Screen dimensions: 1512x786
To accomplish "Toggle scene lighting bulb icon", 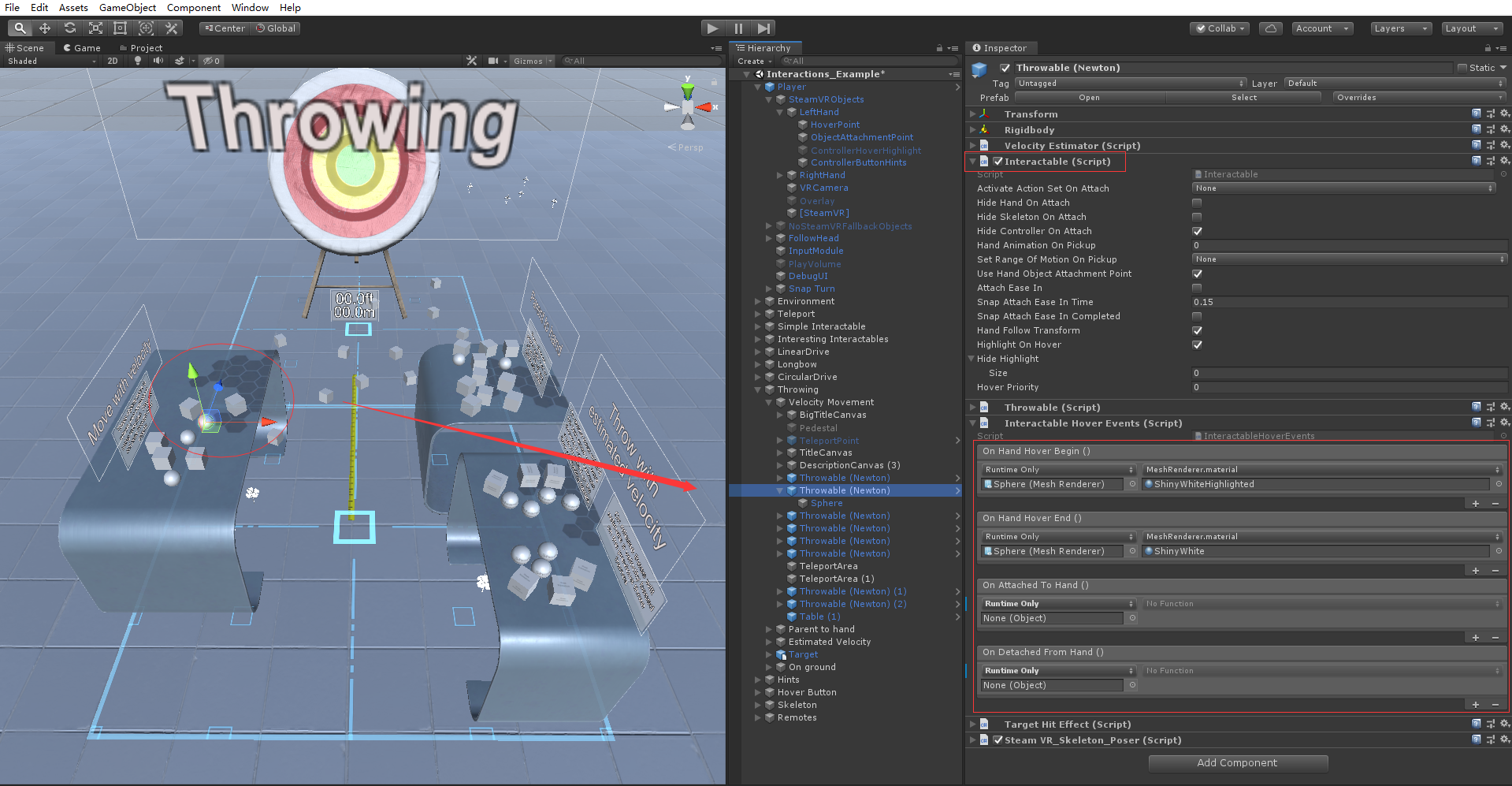I will click(x=138, y=61).
